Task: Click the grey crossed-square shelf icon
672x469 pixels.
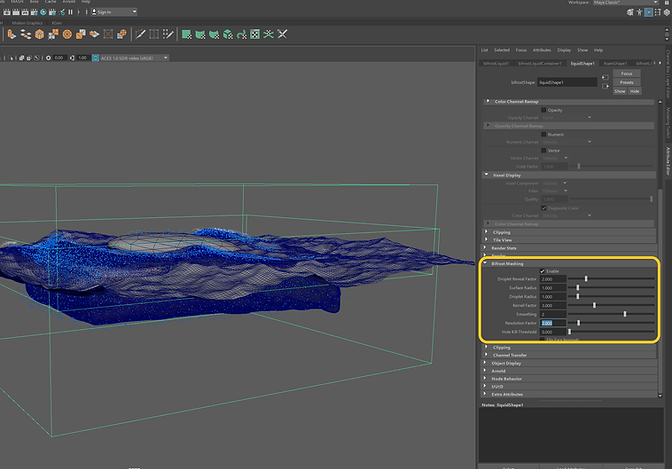Action: pos(108,34)
